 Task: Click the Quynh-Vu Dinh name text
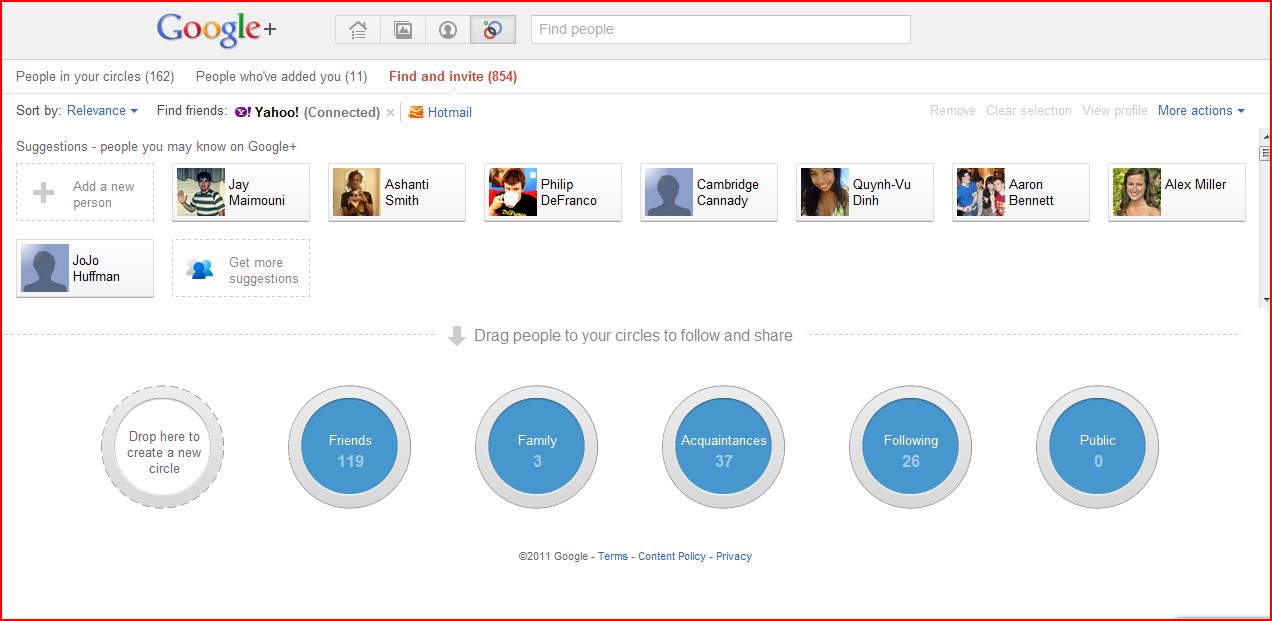(x=882, y=193)
